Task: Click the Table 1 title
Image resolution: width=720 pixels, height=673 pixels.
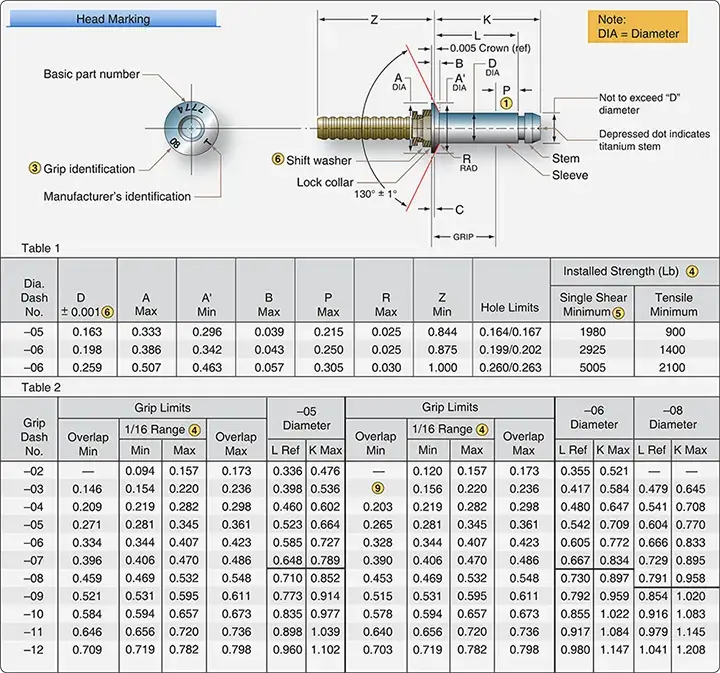Action: click(x=40, y=248)
